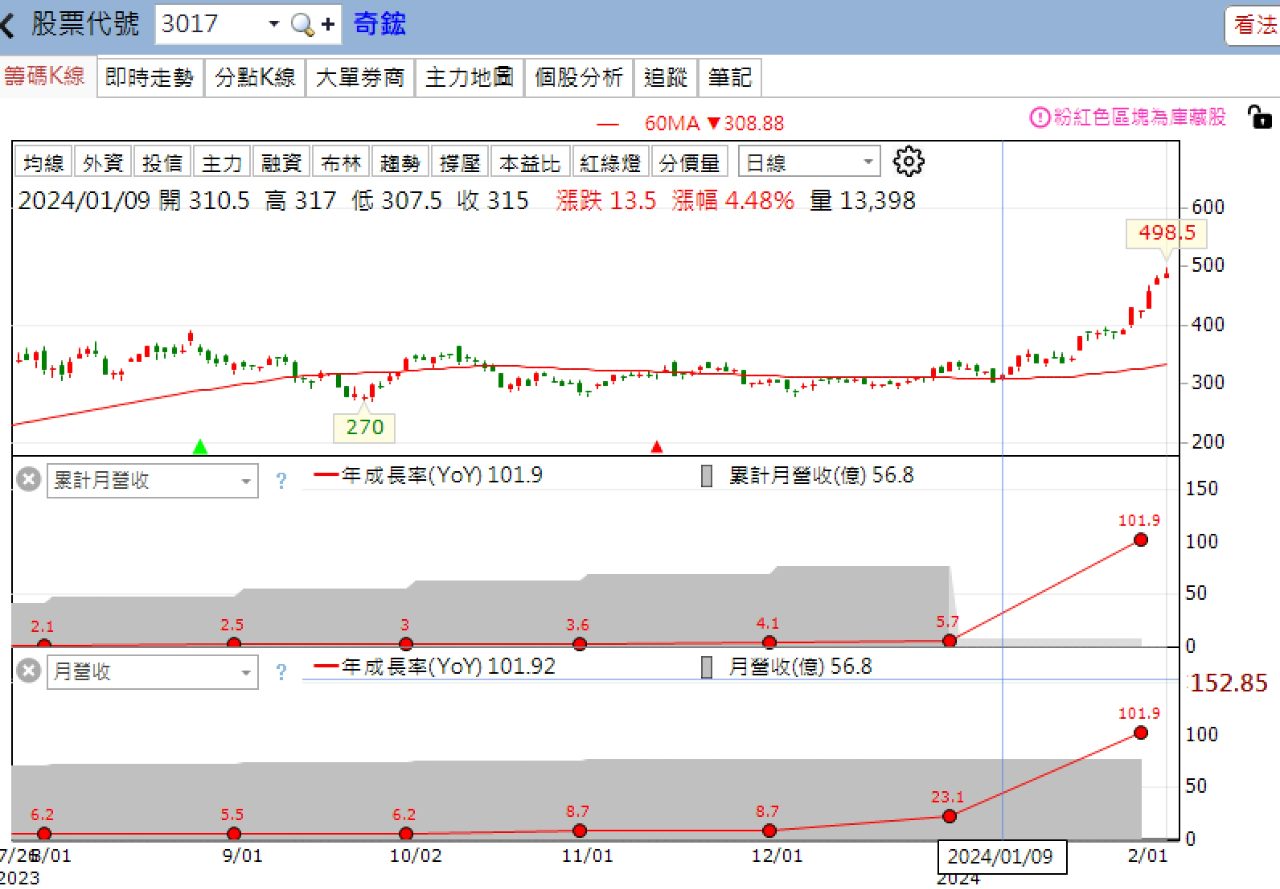Image resolution: width=1280 pixels, height=889 pixels.
Task: Select the 2.5 data point in 累計月營收
Action: (x=234, y=643)
